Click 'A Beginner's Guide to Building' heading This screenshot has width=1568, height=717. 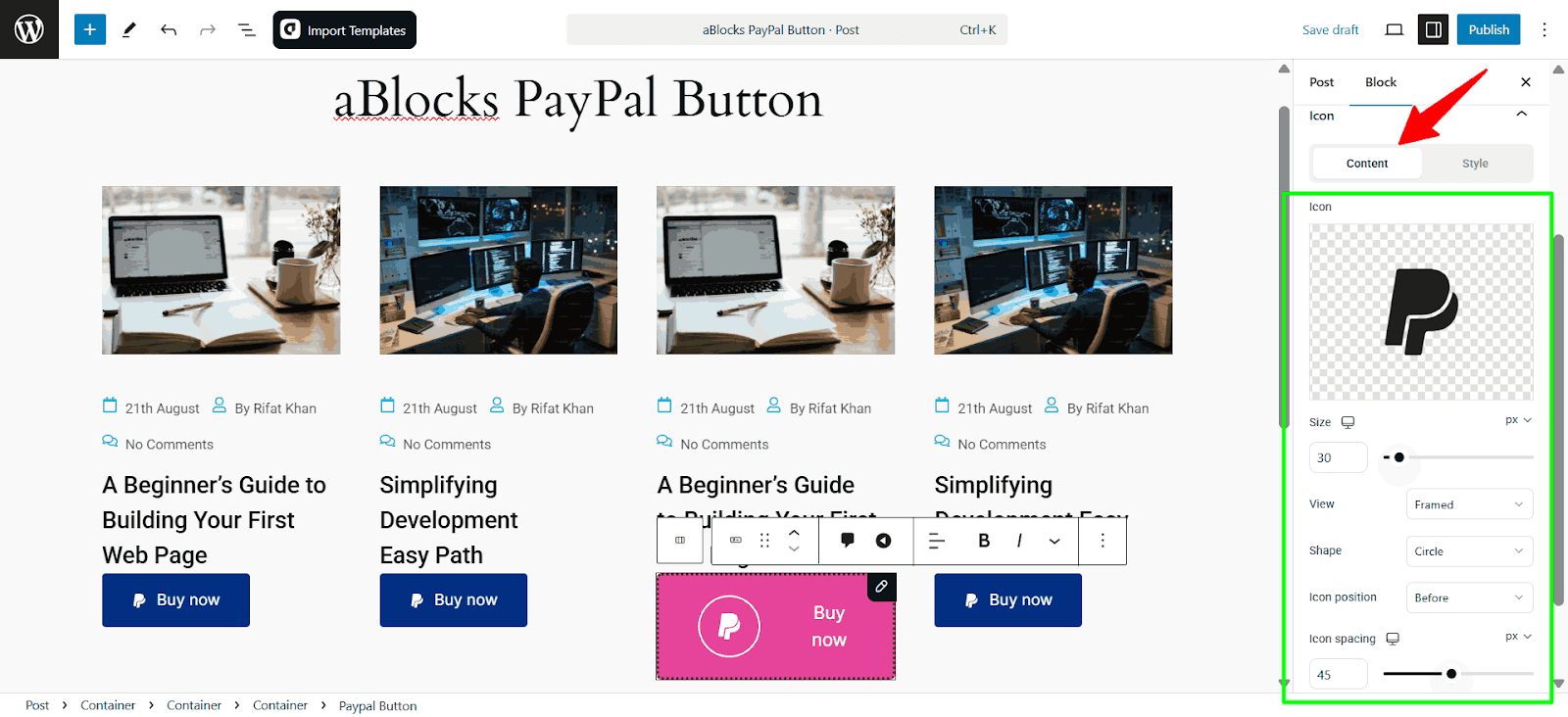[214, 520]
